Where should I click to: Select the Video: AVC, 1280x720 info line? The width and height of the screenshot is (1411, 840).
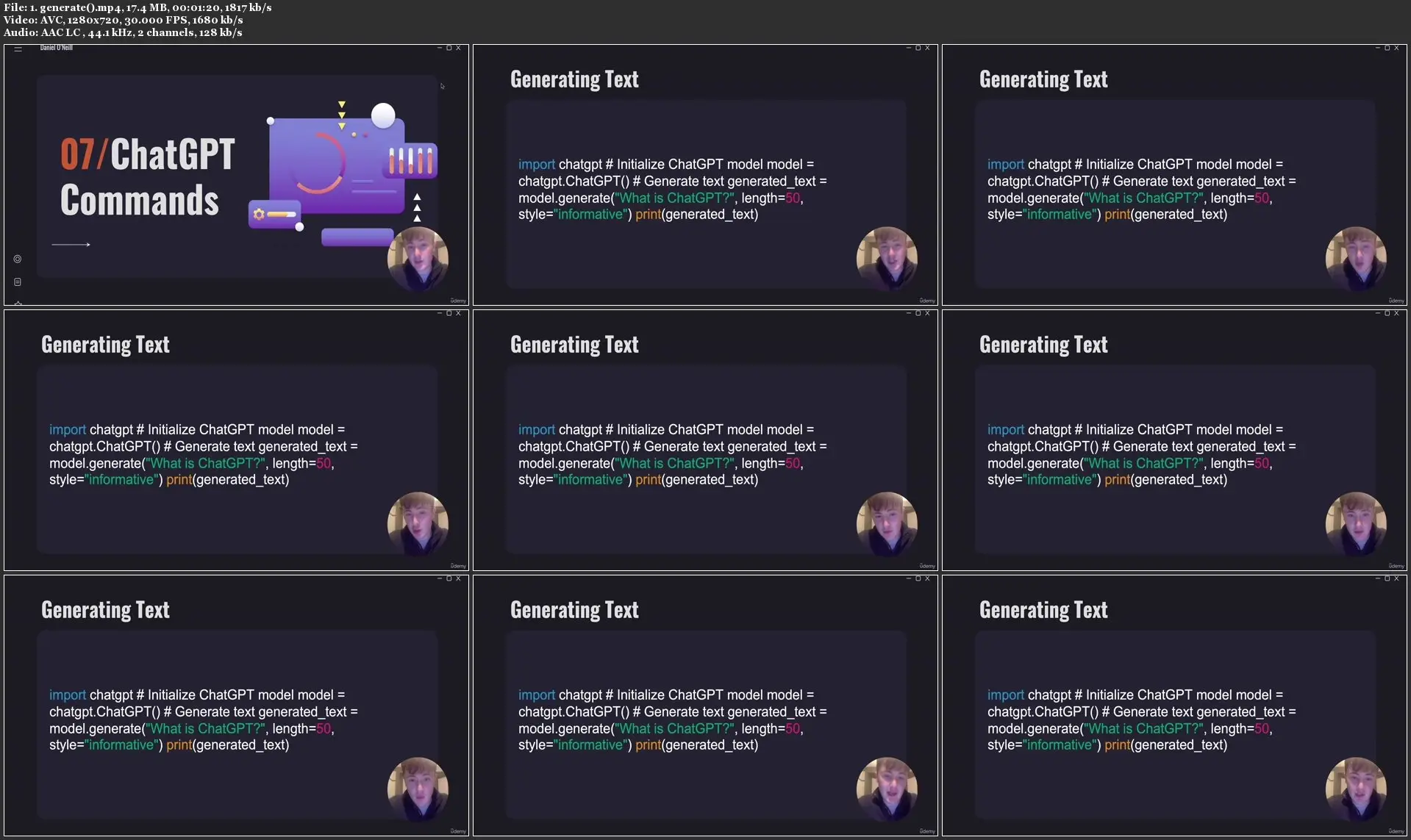pyautogui.click(x=123, y=20)
